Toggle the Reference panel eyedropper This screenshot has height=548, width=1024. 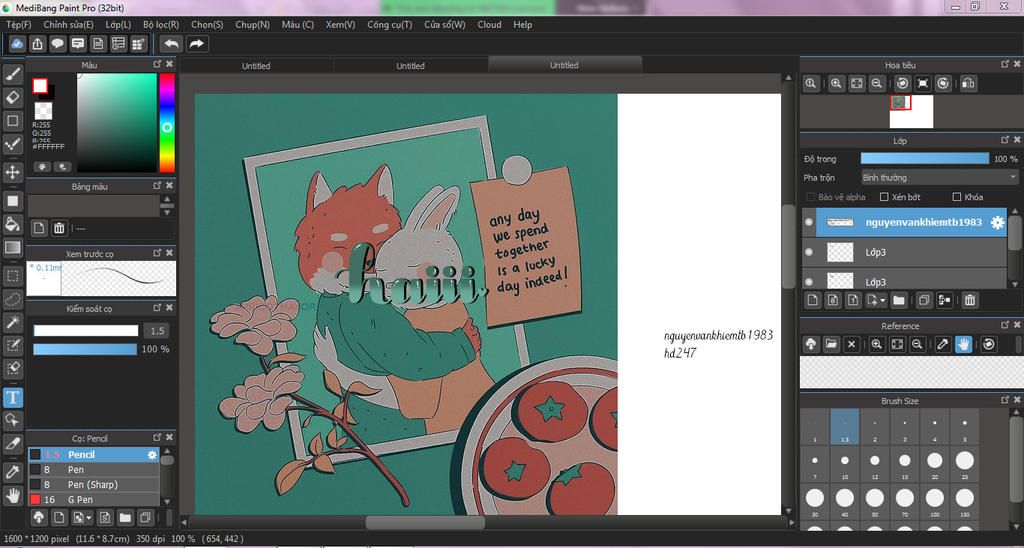click(943, 344)
